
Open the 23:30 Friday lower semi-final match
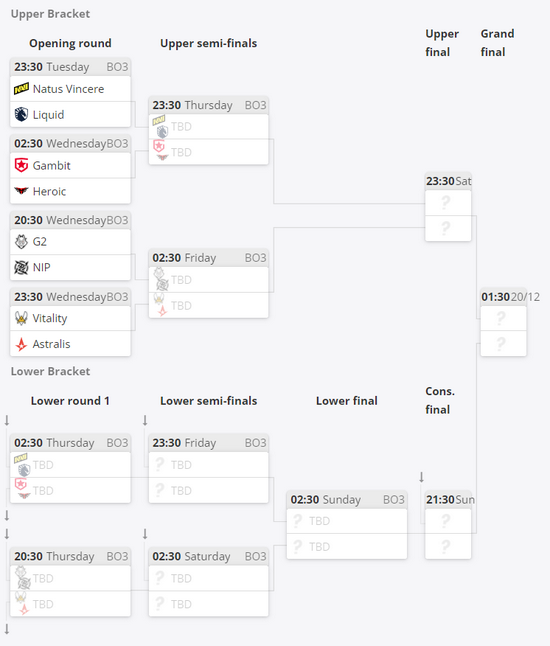208,468
